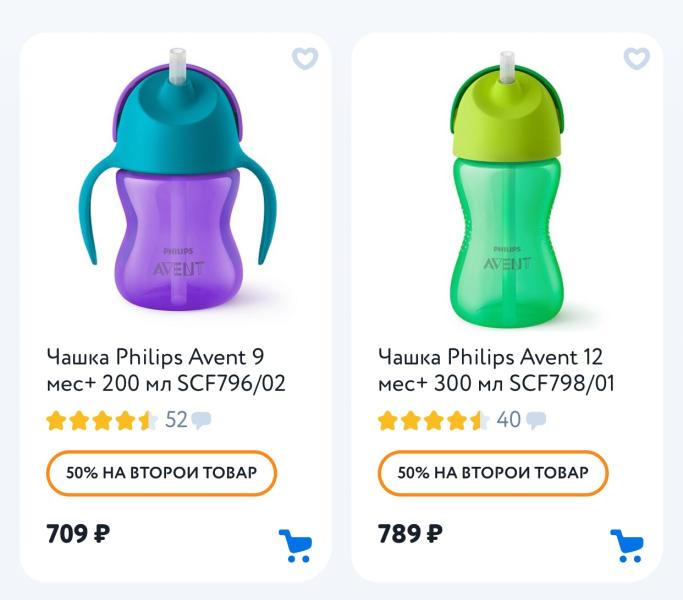
Task: Click star rating of SCF798/01 cup
Action: coord(434,420)
